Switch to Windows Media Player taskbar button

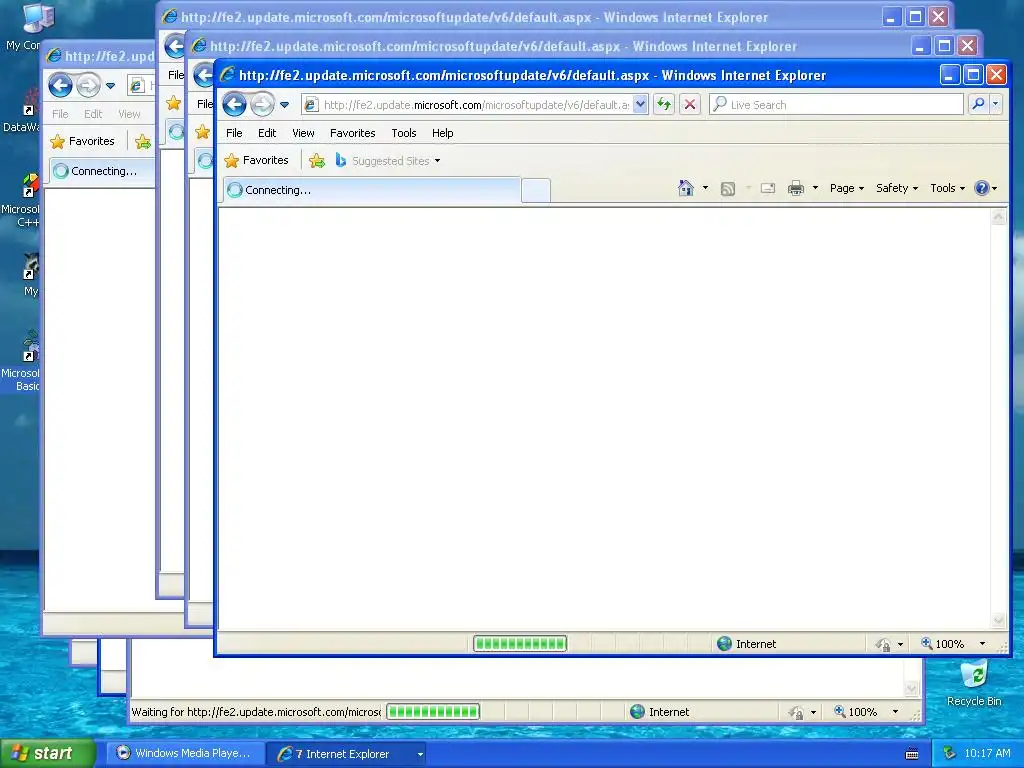pos(184,754)
